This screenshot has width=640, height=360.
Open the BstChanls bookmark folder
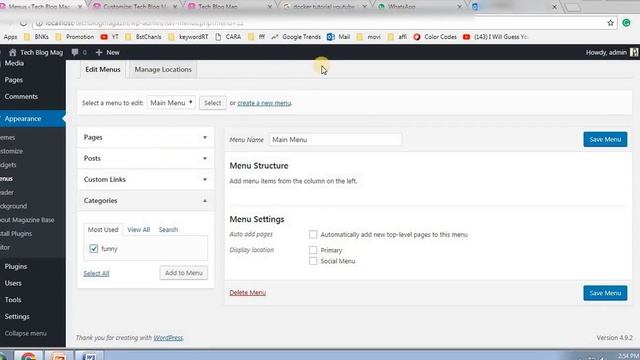(143, 37)
